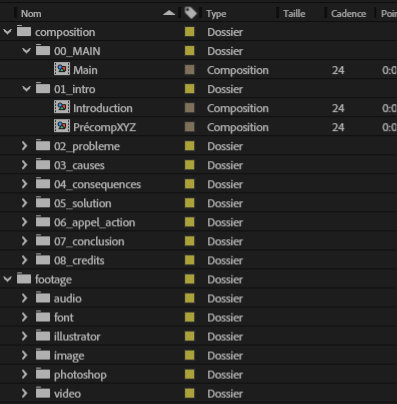397x404 pixels.
Task: Collapse the footage folder
Action: [x=7, y=279]
